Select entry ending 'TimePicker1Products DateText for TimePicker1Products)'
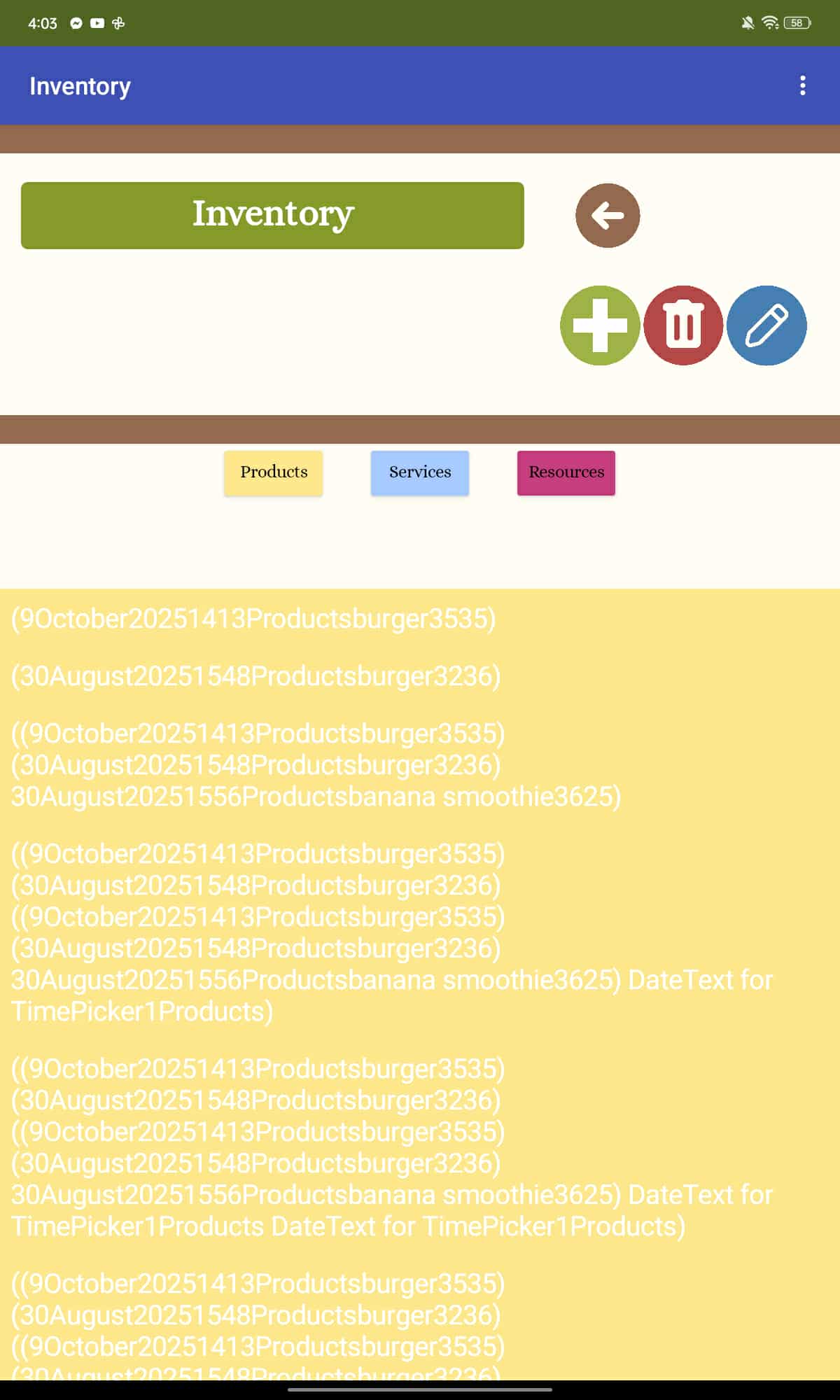This screenshot has height=1400, width=840. click(x=420, y=1147)
